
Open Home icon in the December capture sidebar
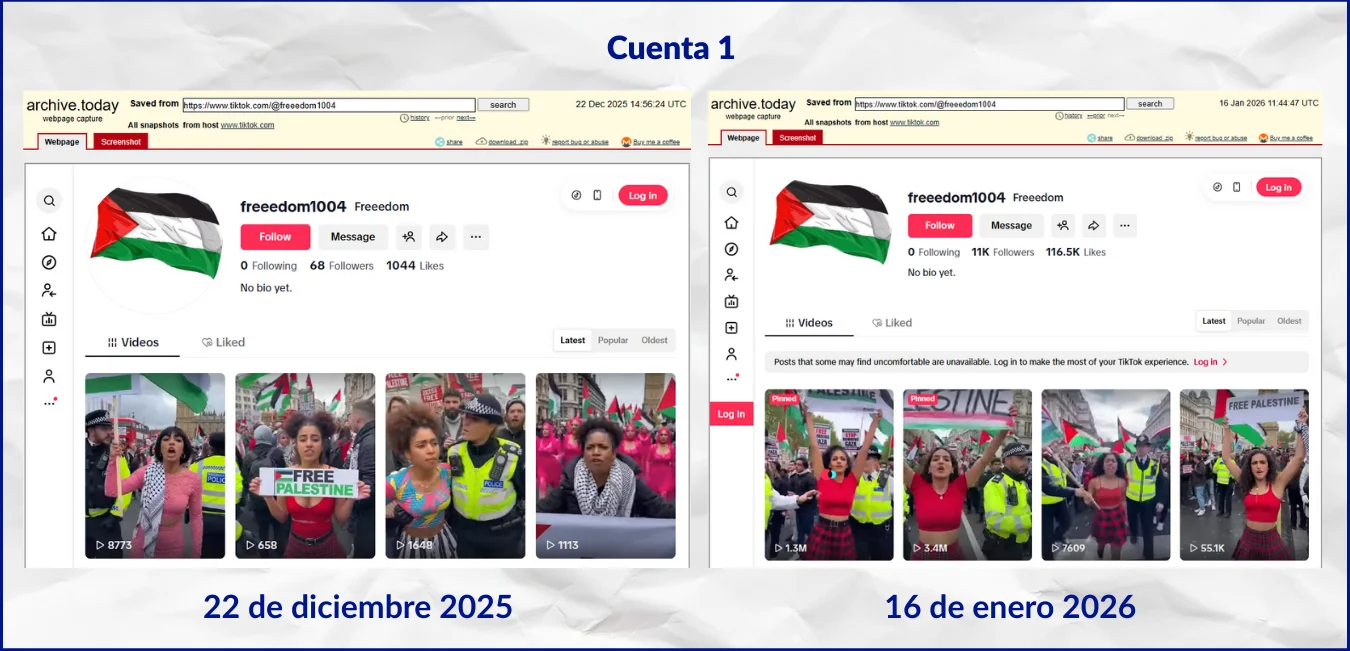tap(49, 234)
